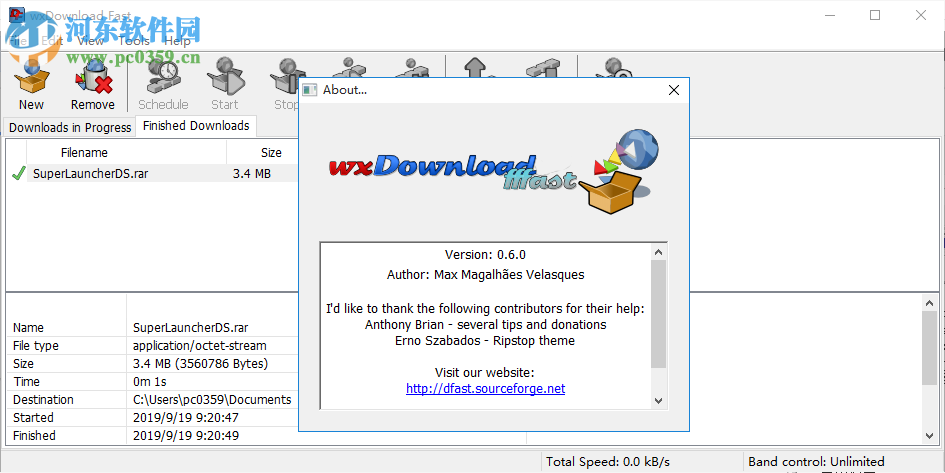Click the Started value '2019/9/19 9:20:47'

coord(186,418)
